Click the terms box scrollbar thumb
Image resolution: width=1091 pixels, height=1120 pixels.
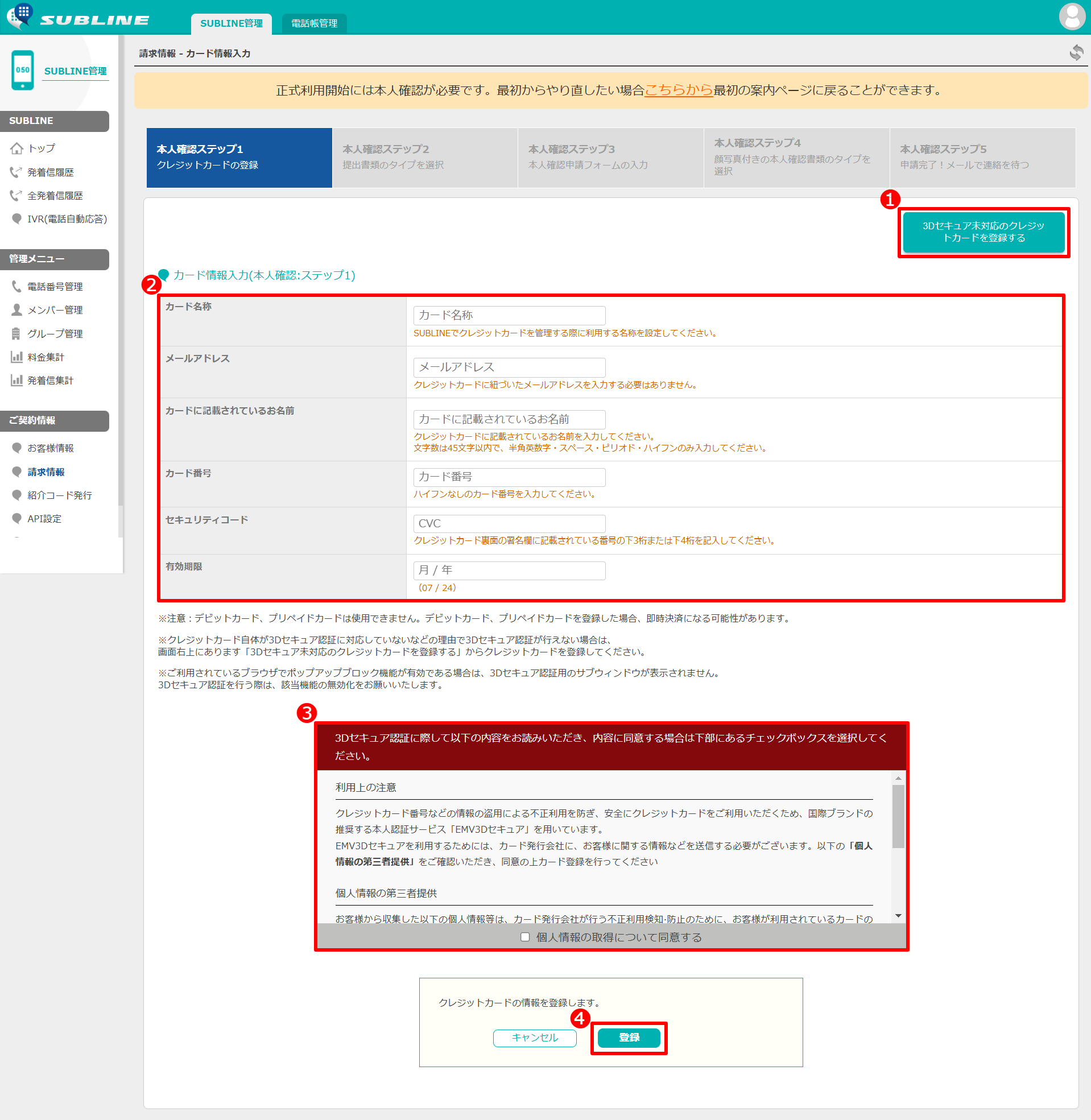click(x=898, y=816)
